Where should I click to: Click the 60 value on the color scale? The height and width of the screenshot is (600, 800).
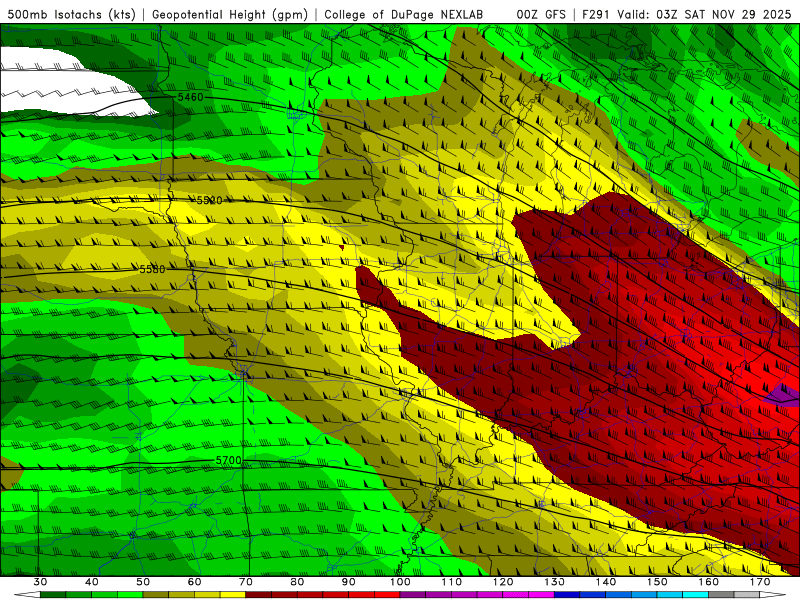pyautogui.click(x=194, y=582)
